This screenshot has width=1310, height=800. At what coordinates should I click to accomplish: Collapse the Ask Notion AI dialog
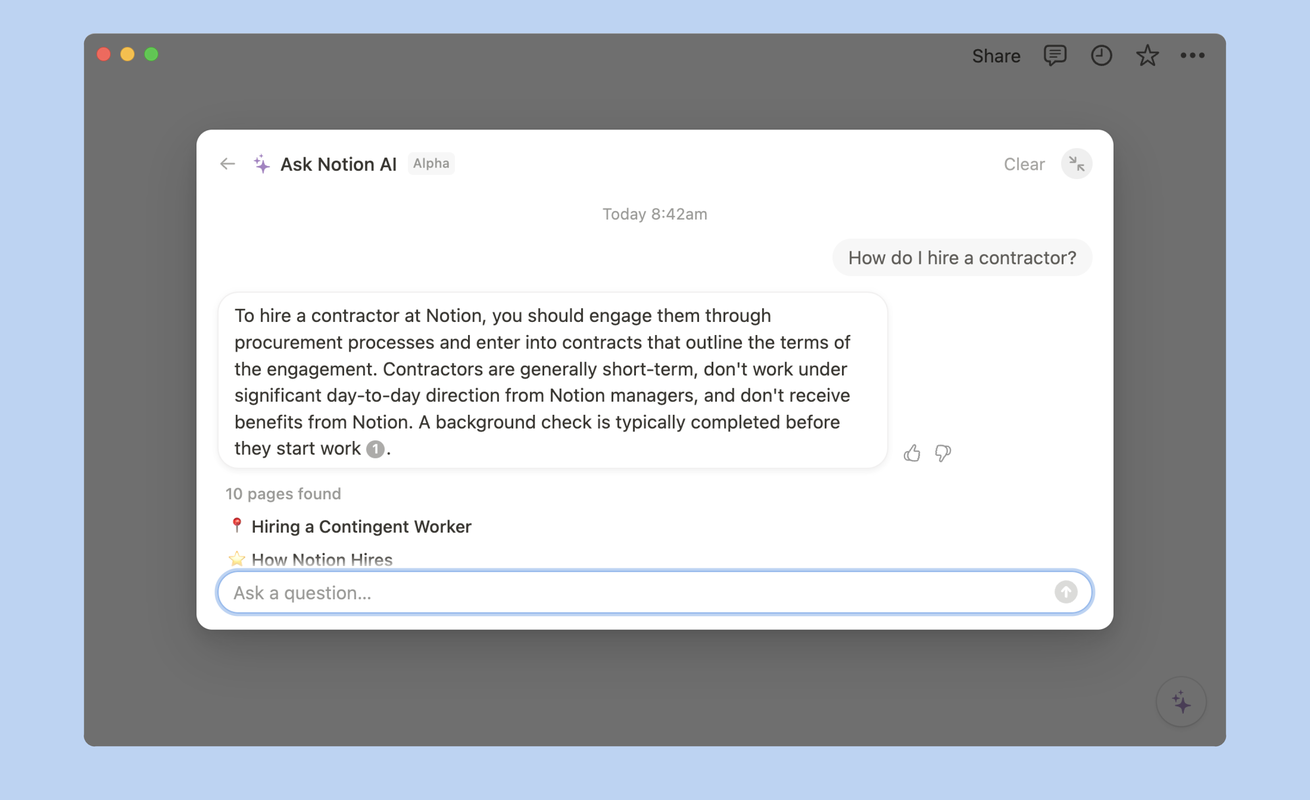(1076, 164)
